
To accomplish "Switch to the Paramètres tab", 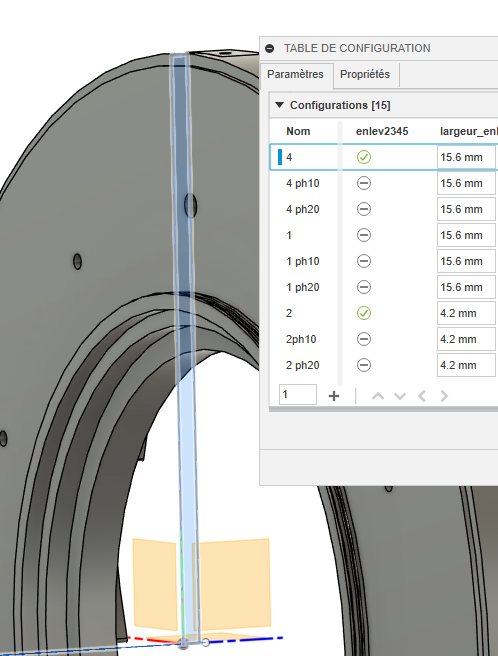I will [x=295, y=74].
